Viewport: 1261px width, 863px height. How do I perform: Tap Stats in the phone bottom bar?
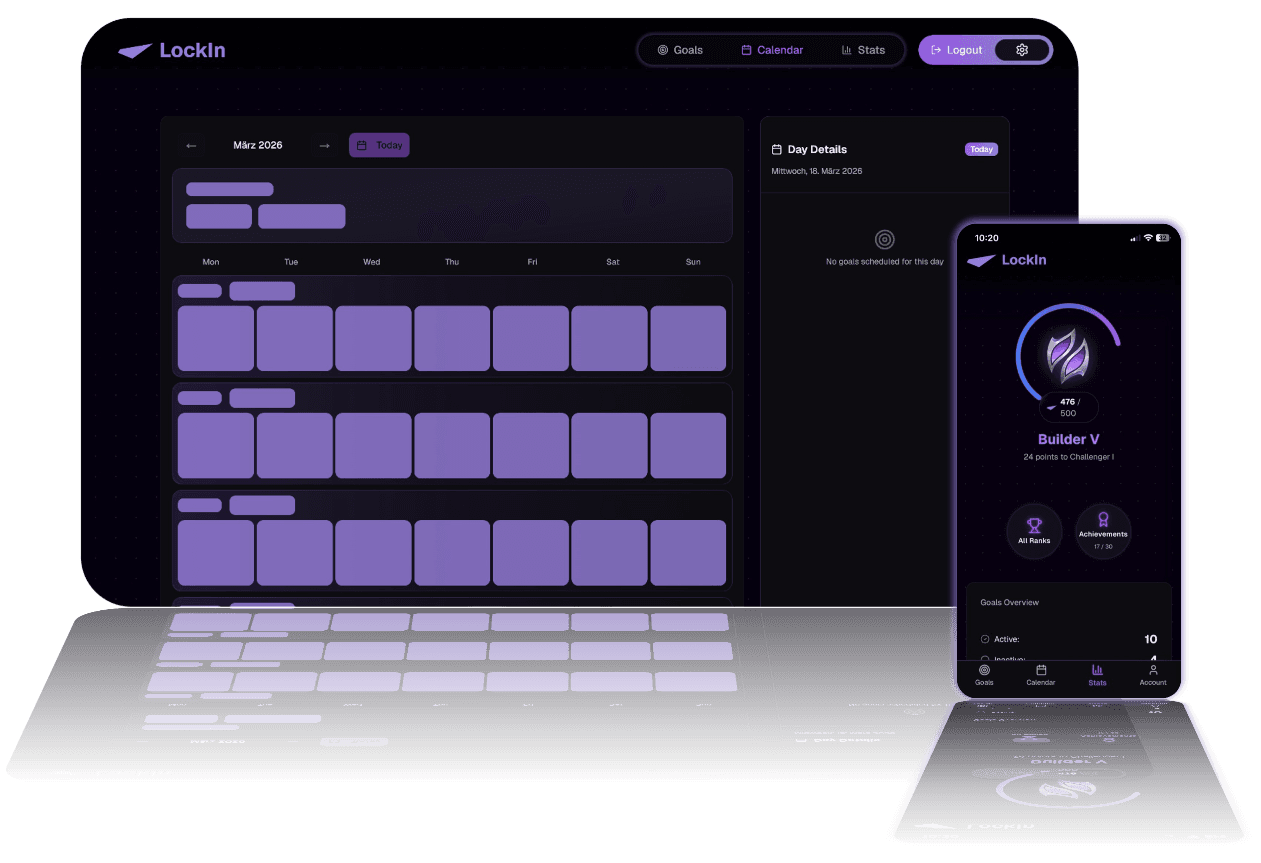coord(1097,674)
